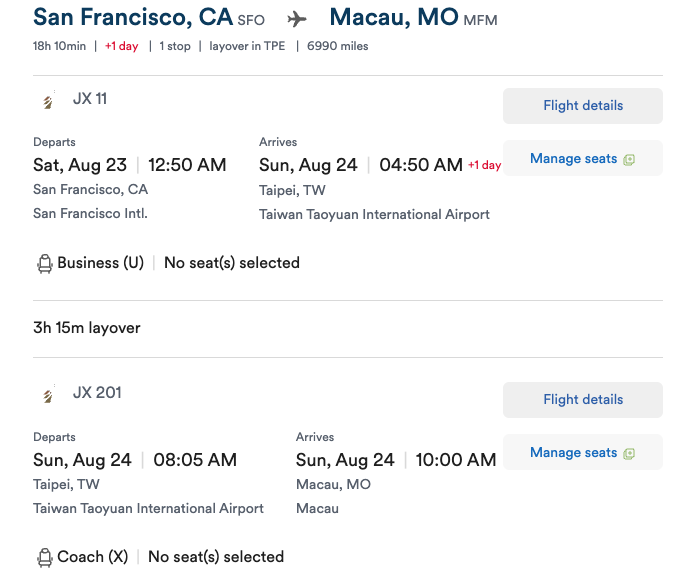Click the Business class seat icon

pyautogui.click(x=44, y=263)
